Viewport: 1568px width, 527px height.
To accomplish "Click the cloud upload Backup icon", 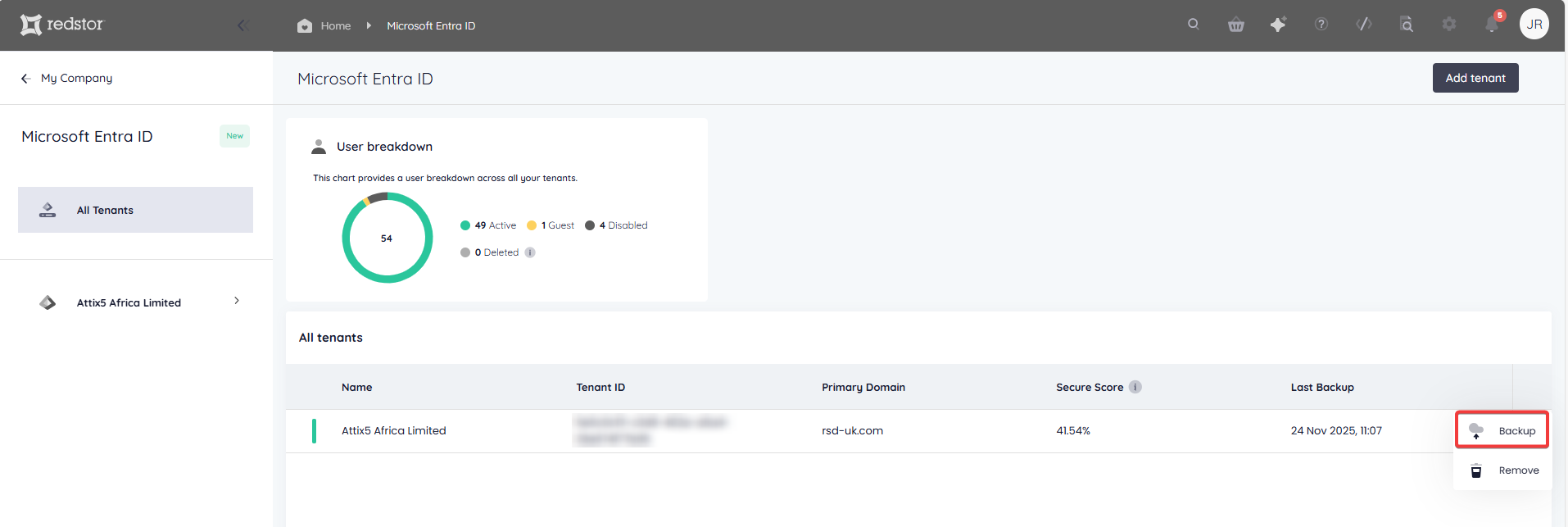I will pos(1476,431).
